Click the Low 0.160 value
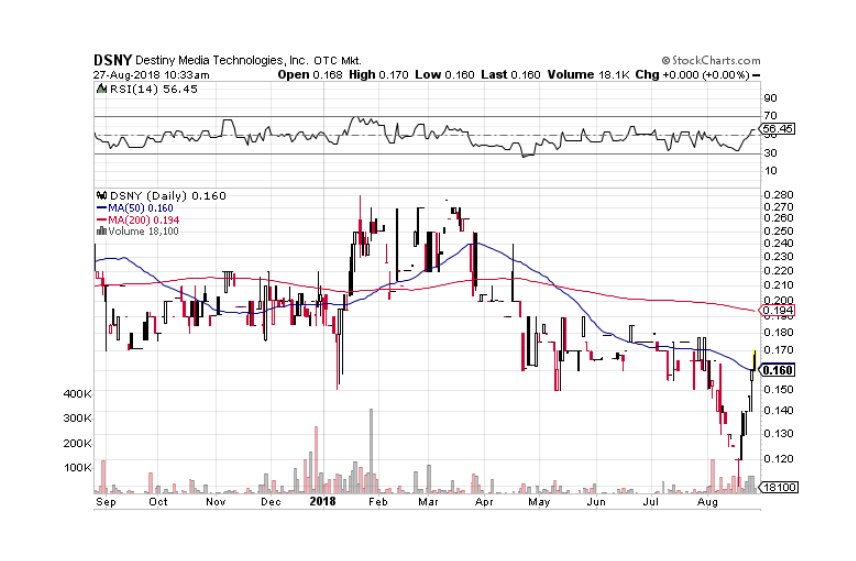The width and height of the screenshot is (856, 561). pyautogui.click(x=444, y=75)
